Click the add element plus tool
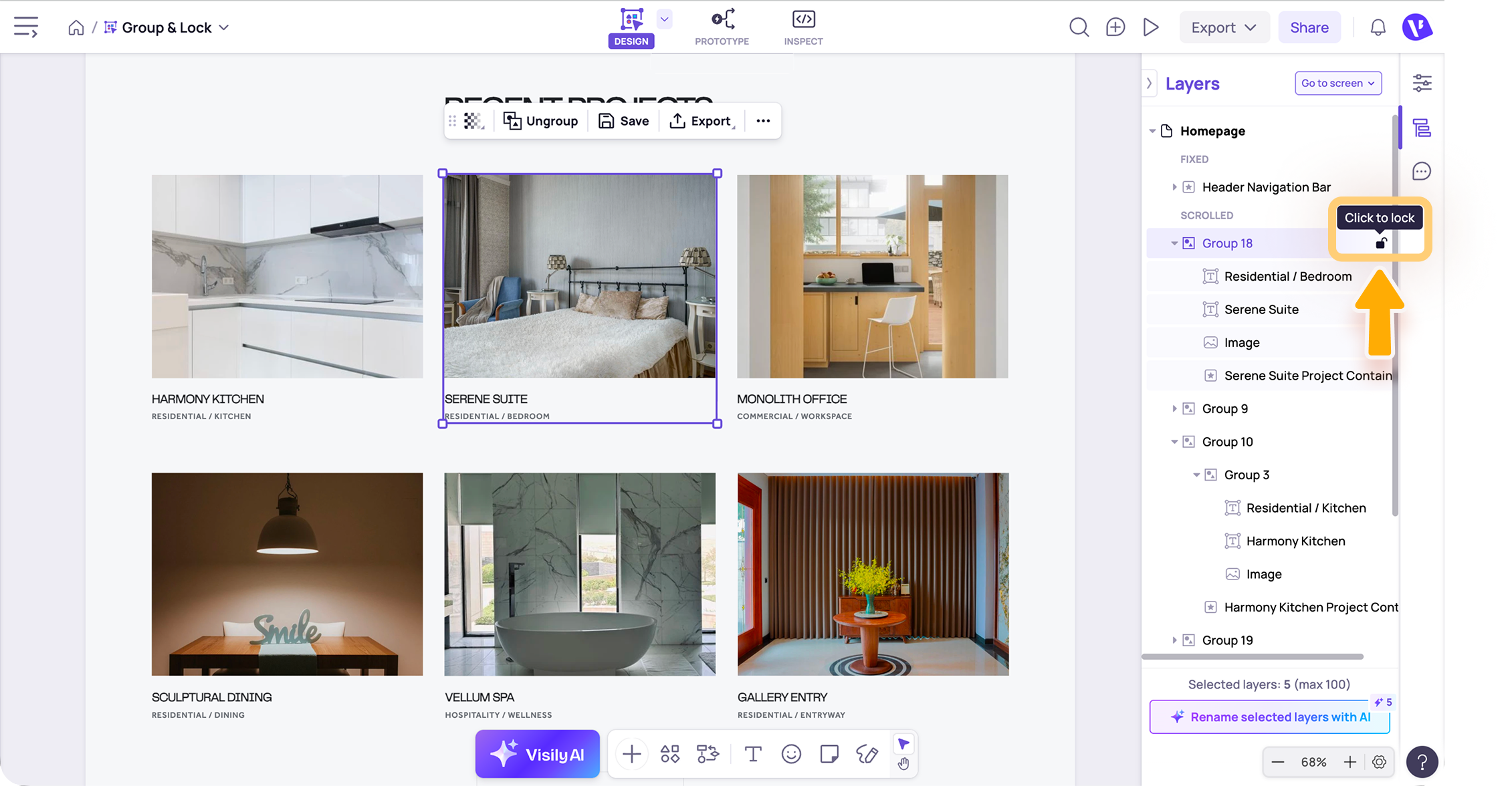The width and height of the screenshot is (1512, 786). (x=631, y=755)
